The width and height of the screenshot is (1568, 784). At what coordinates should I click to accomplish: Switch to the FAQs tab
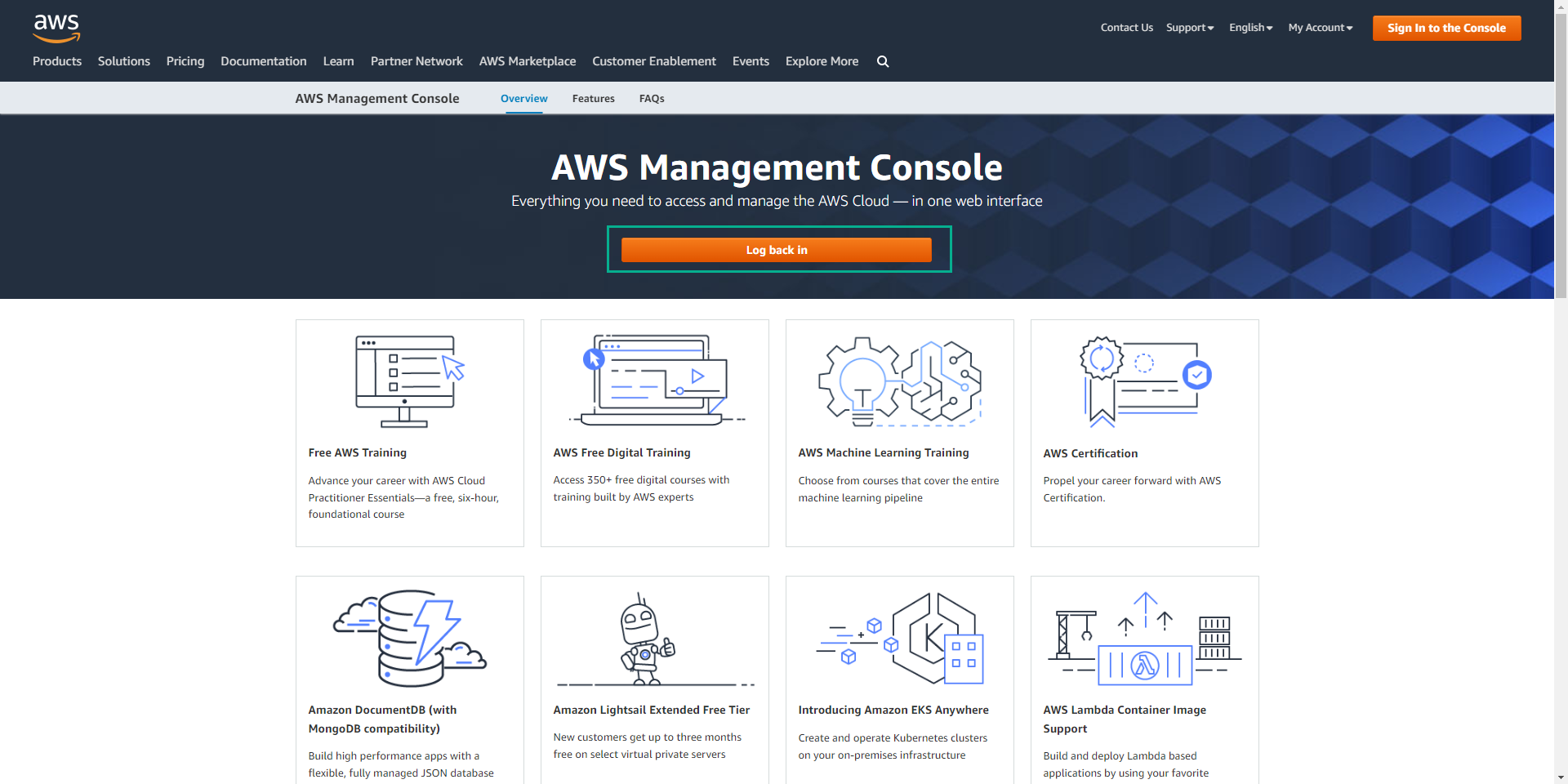[652, 99]
